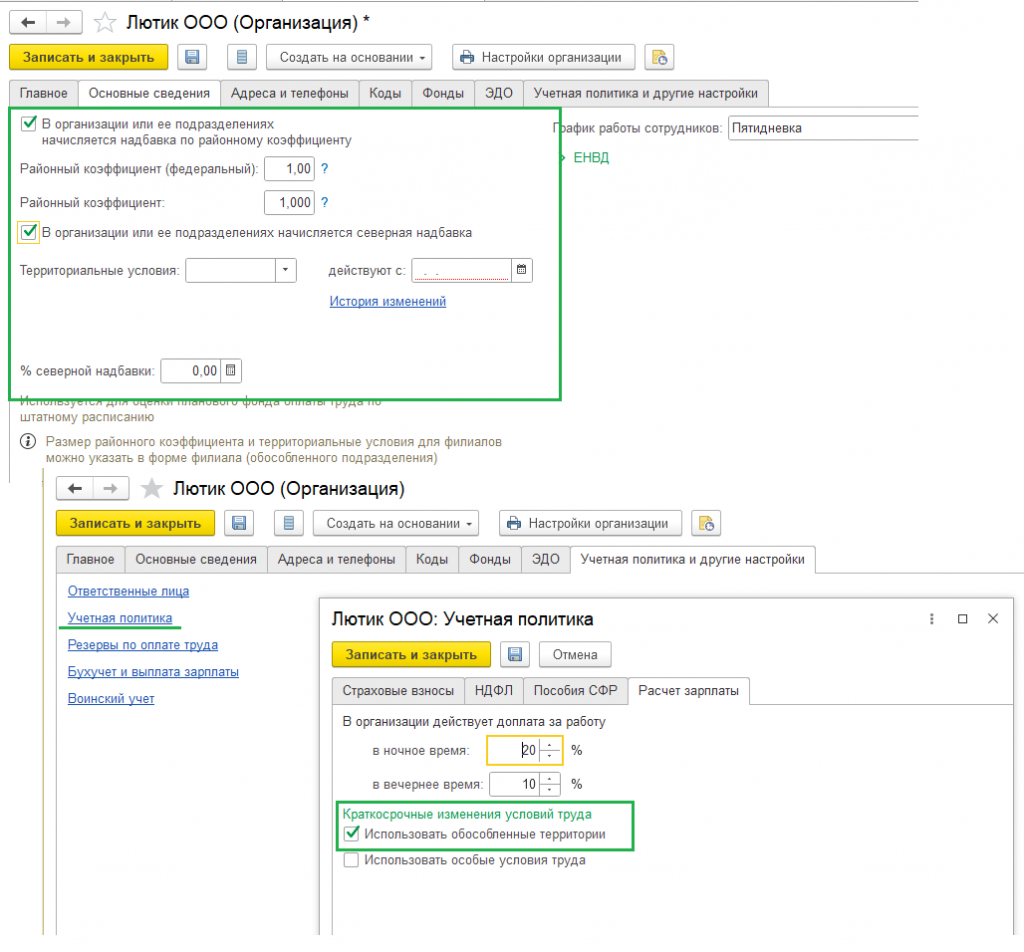1024x952 pixels.
Task: Open История изменений link
Action: (388, 302)
